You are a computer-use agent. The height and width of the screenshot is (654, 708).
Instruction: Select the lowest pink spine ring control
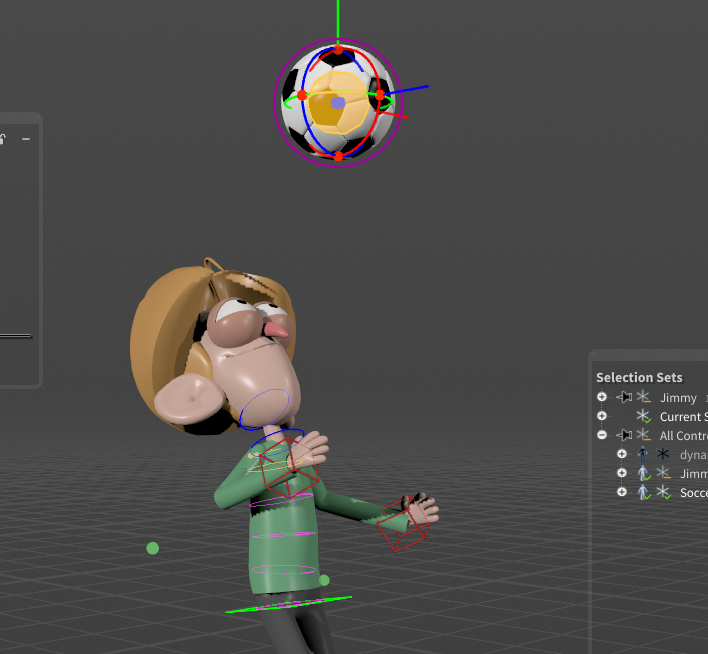point(284,570)
